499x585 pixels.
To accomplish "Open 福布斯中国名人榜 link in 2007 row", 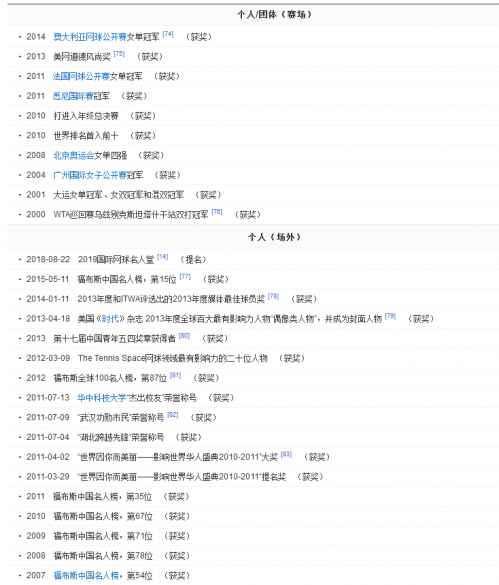I will [x=86, y=576].
